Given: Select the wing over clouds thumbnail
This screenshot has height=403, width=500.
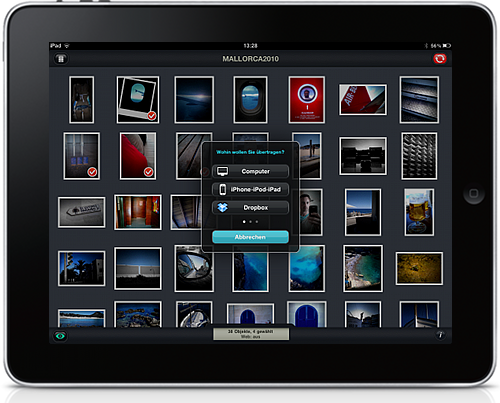Looking at the screenshot, I should pyautogui.click(x=194, y=100).
